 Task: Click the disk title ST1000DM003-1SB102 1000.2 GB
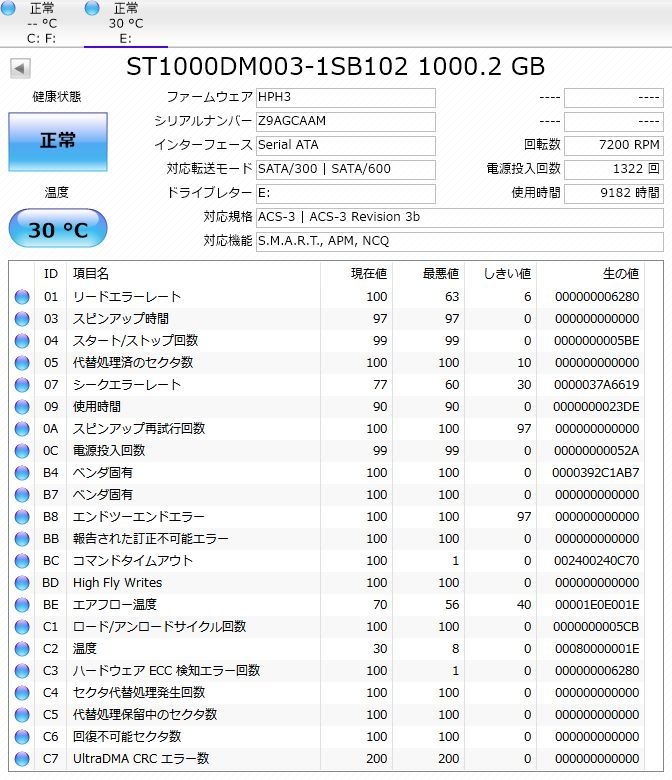(335, 67)
